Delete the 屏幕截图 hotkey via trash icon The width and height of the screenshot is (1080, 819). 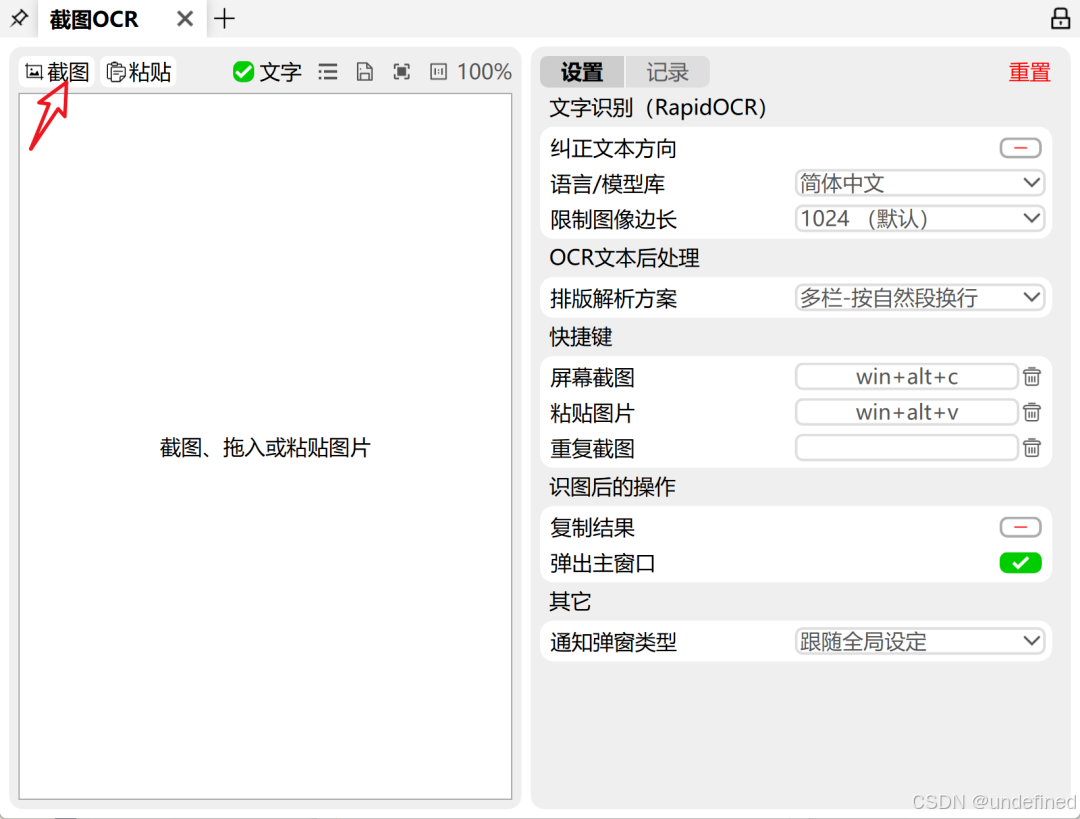pos(1031,377)
